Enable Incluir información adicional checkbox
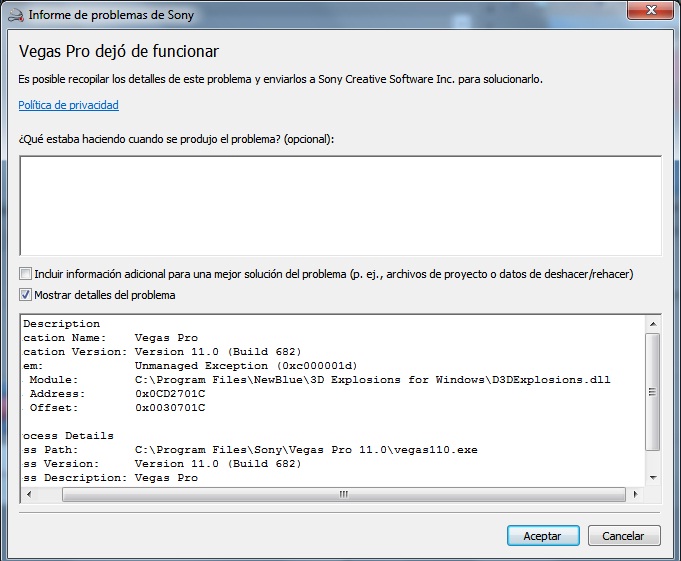The image size is (681, 561). [x=25, y=274]
